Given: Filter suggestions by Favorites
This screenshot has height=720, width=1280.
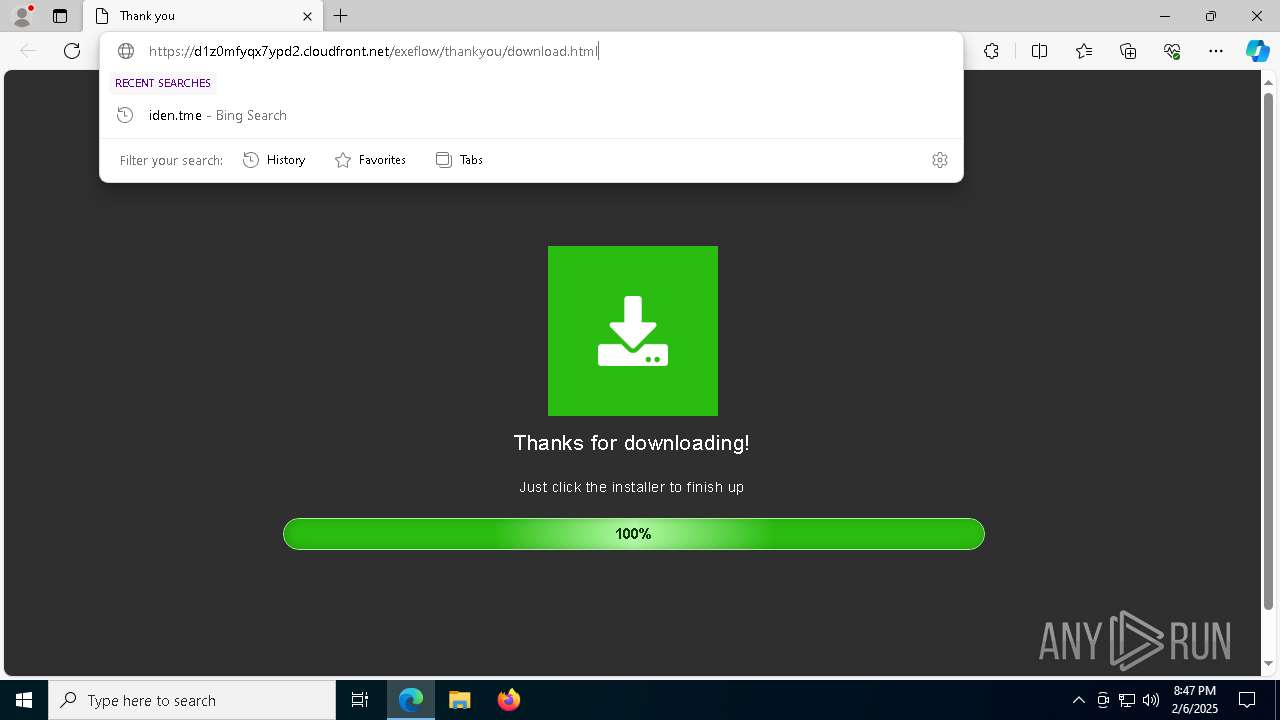Looking at the screenshot, I should click(x=370, y=160).
